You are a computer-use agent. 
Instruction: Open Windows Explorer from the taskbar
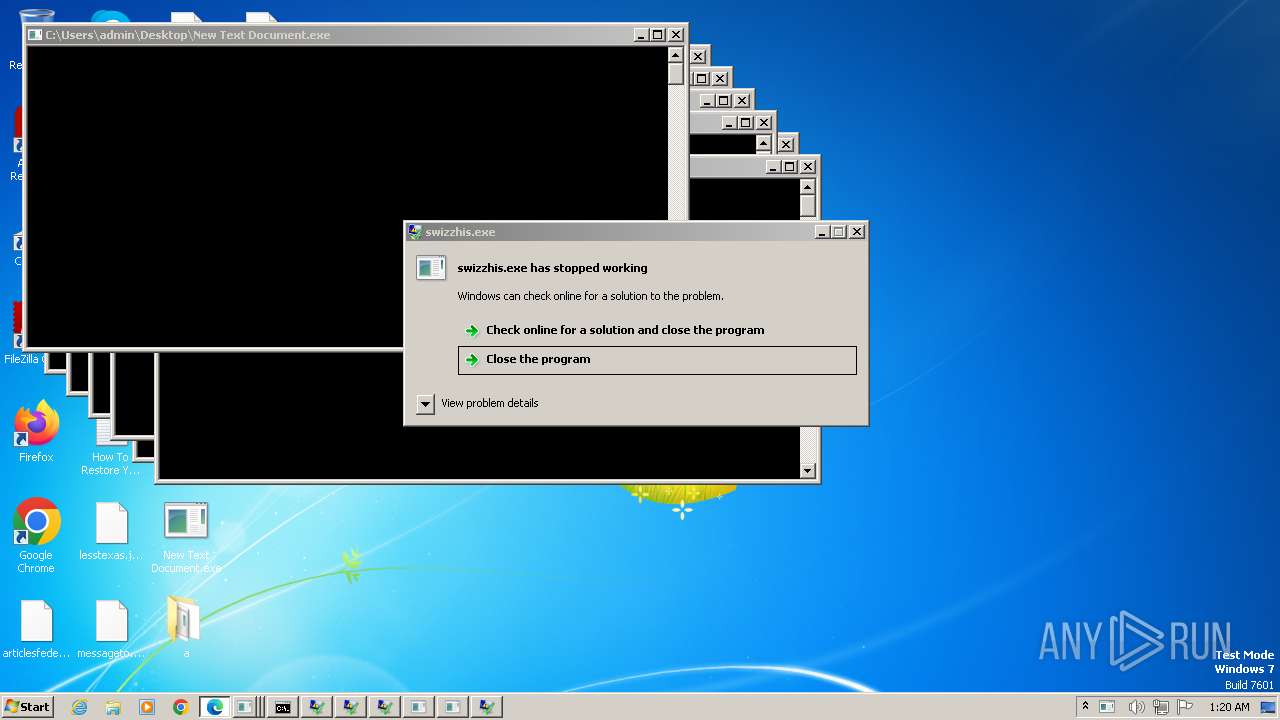click(x=113, y=707)
